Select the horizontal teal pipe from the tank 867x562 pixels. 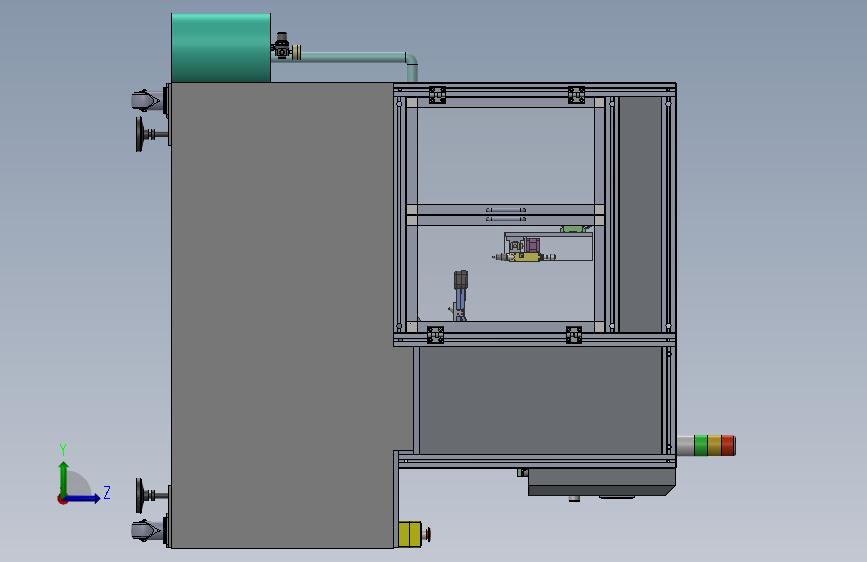click(x=352, y=56)
